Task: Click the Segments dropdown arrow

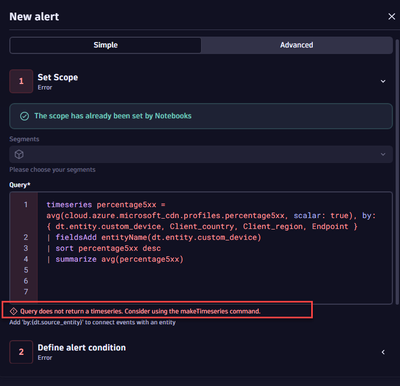Action: (383, 154)
